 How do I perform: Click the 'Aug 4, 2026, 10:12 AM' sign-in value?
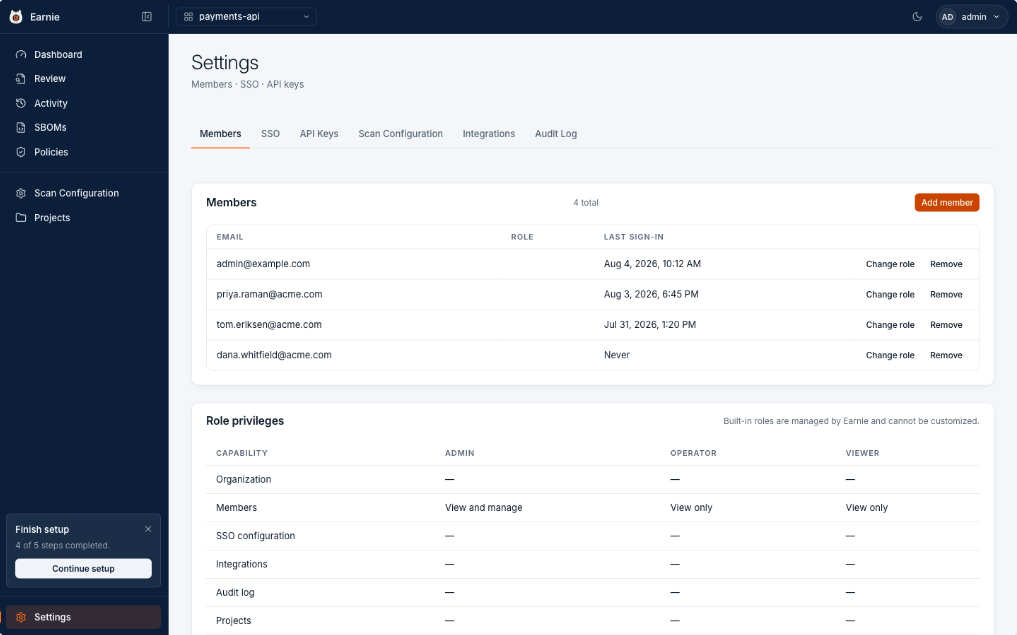[x=652, y=264]
